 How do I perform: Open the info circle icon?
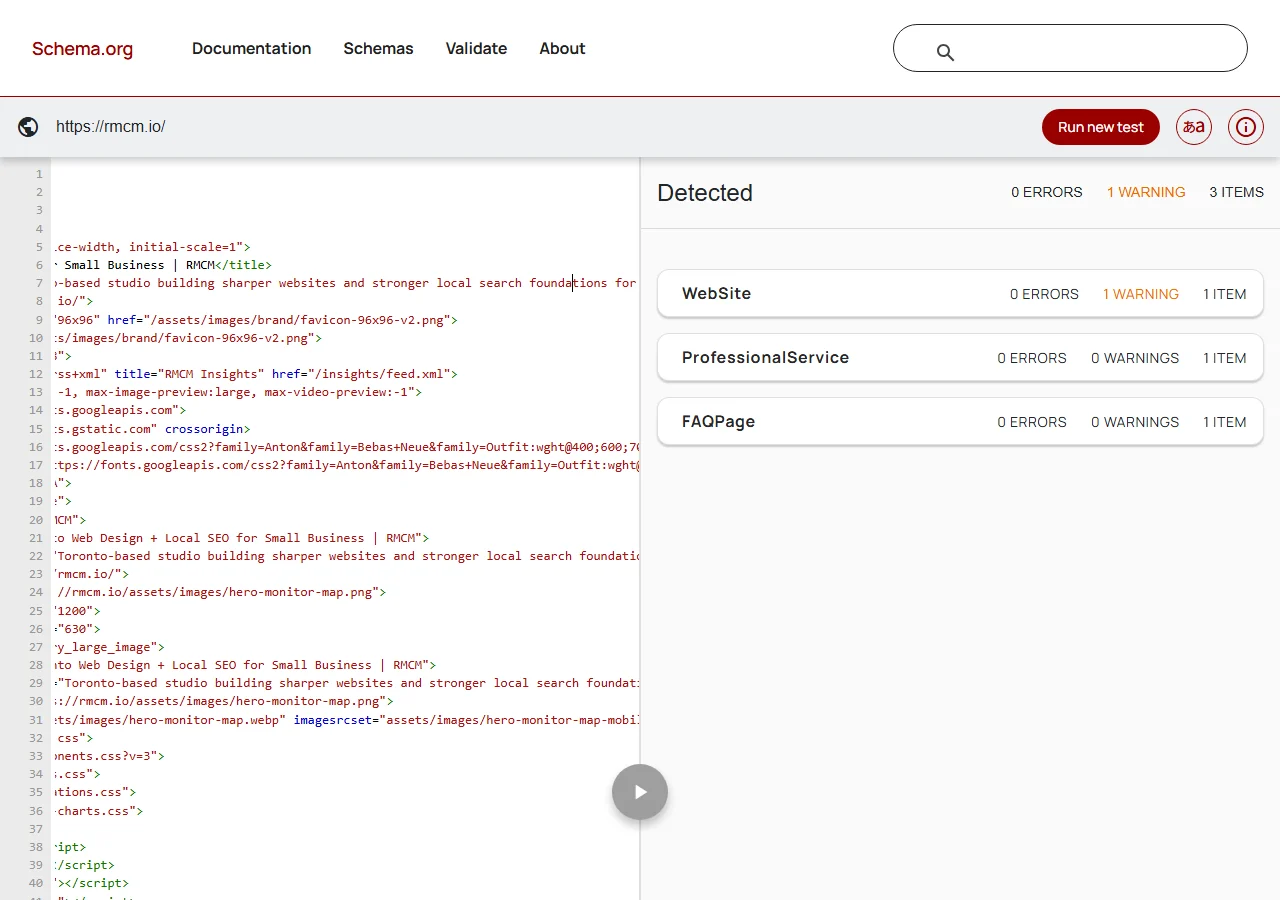point(1246,127)
